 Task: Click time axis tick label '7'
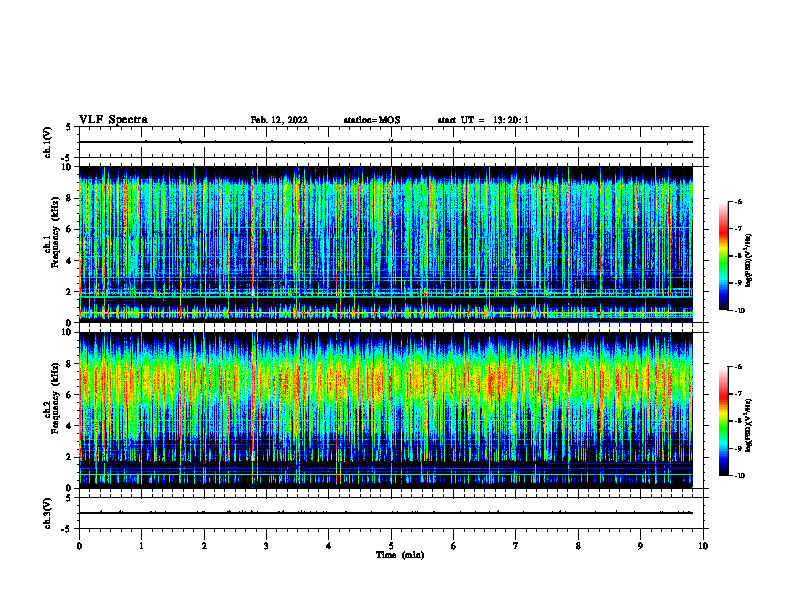pyautogui.click(x=516, y=546)
